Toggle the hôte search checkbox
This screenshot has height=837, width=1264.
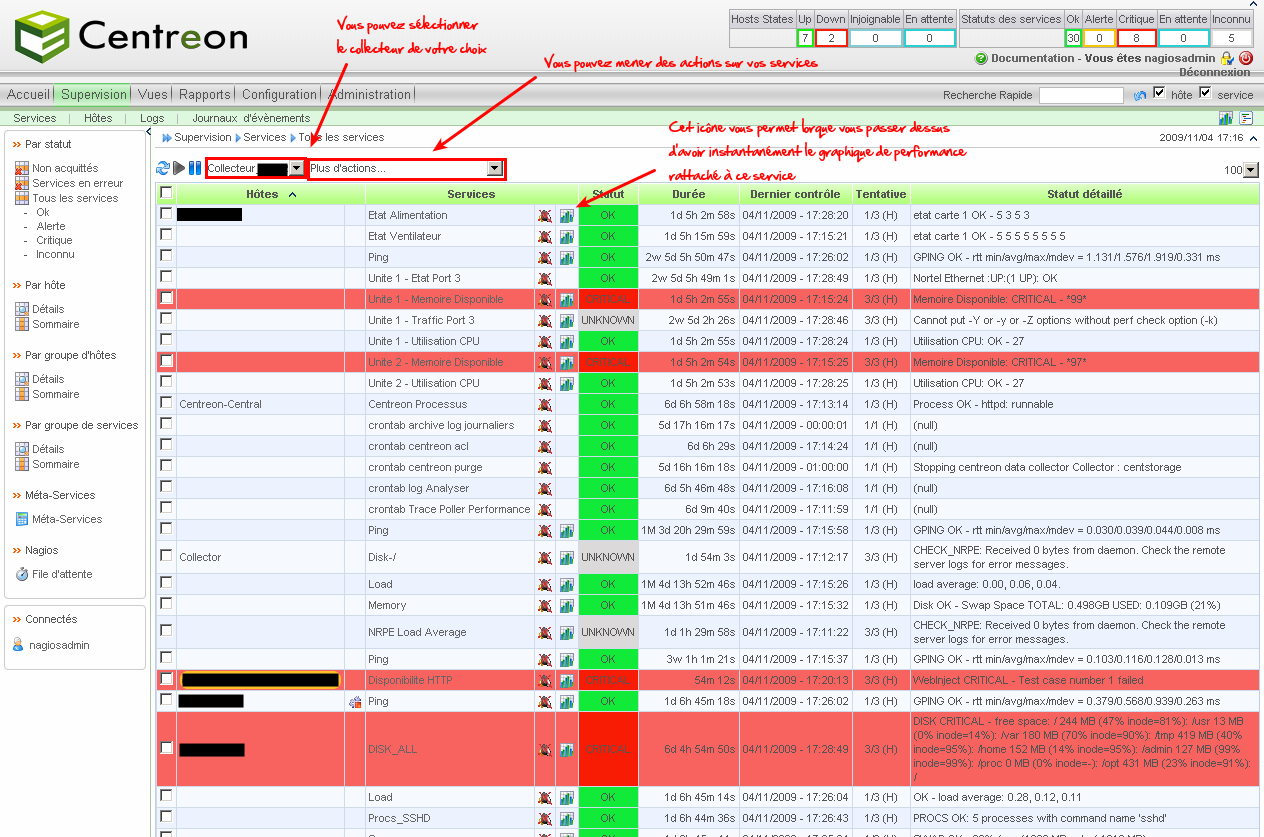tap(1159, 93)
